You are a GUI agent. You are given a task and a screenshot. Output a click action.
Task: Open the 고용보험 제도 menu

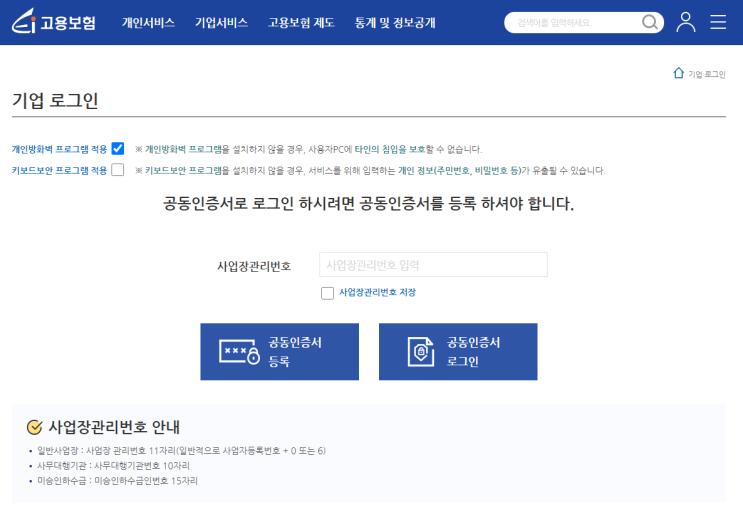click(x=301, y=23)
